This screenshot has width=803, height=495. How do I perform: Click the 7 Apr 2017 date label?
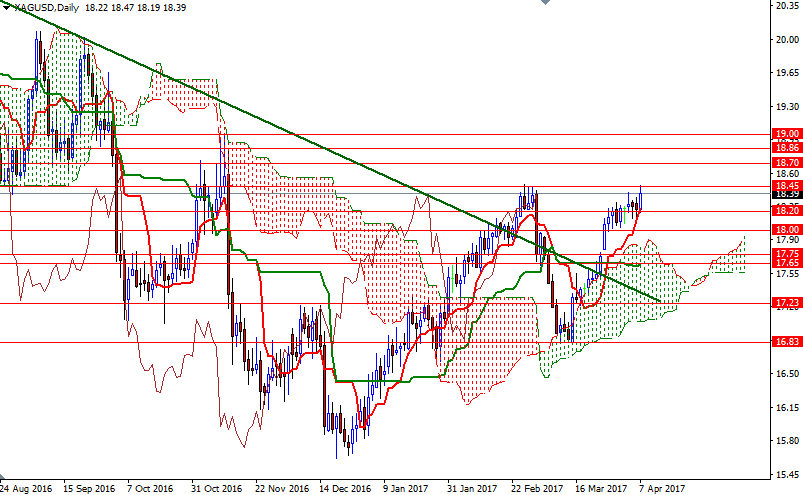click(x=662, y=489)
